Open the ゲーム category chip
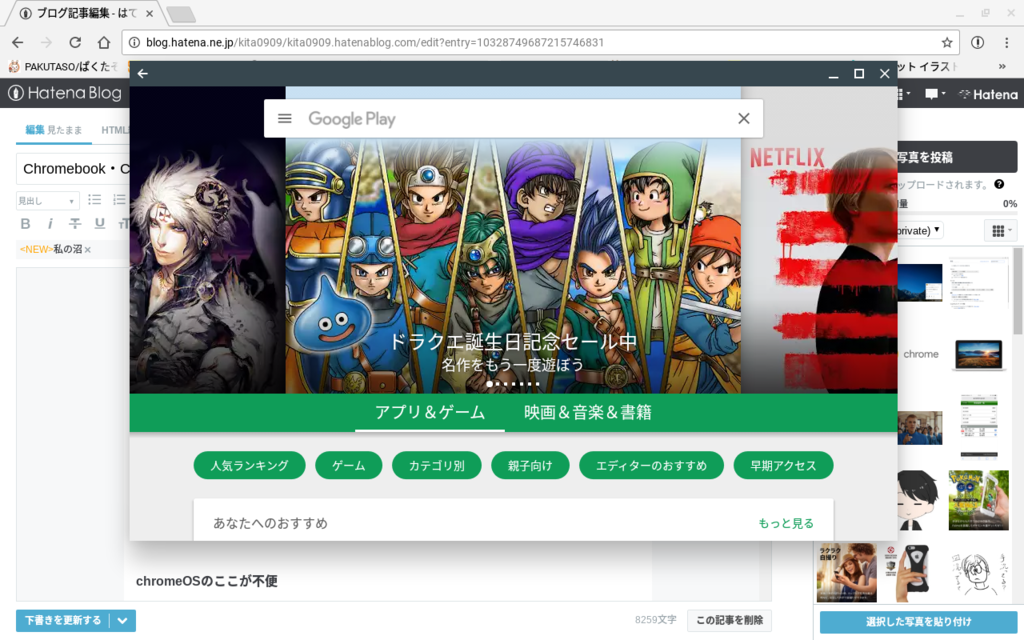Viewport: 1024px width, 640px height. click(x=349, y=466)
